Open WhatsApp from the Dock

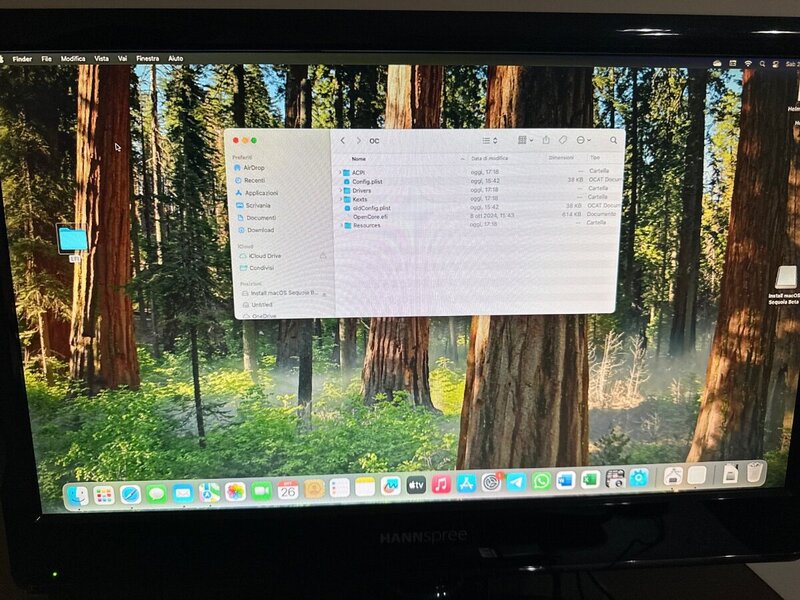tap(541, 481)
